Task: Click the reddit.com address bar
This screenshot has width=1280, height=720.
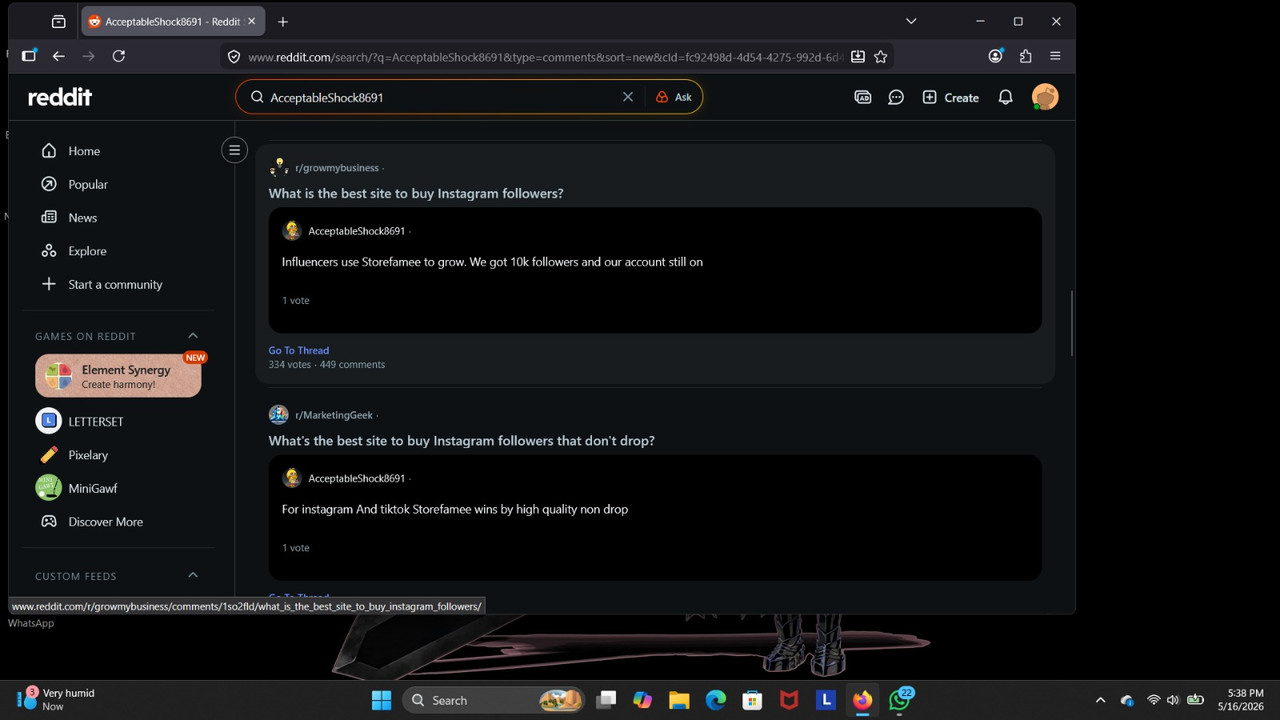Action: tap(545, 57)
